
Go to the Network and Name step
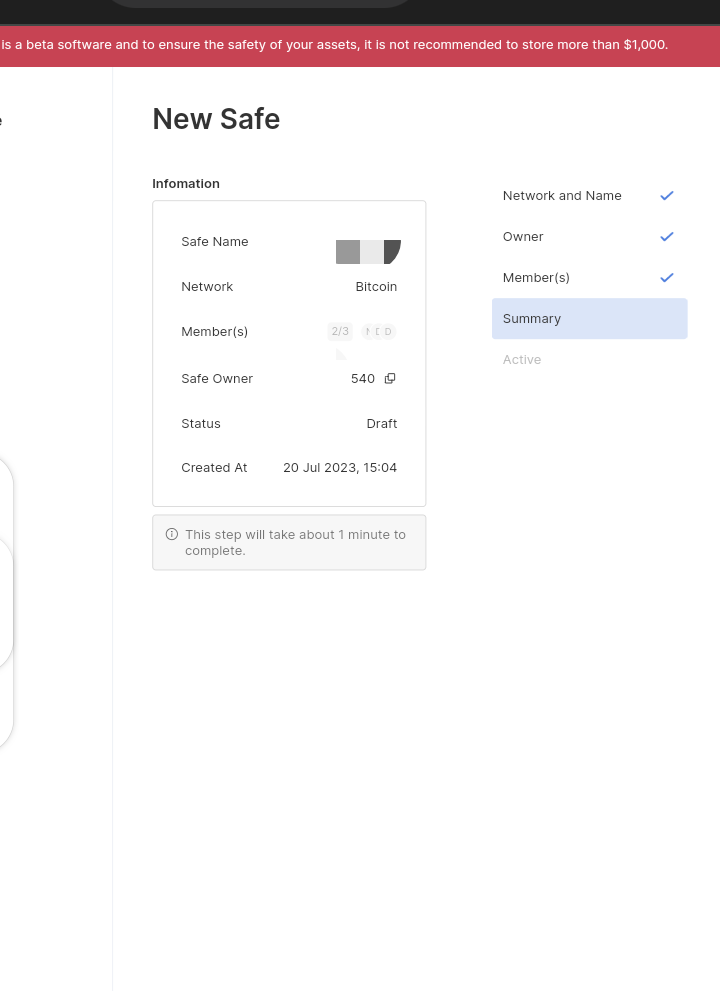point(562,196)
